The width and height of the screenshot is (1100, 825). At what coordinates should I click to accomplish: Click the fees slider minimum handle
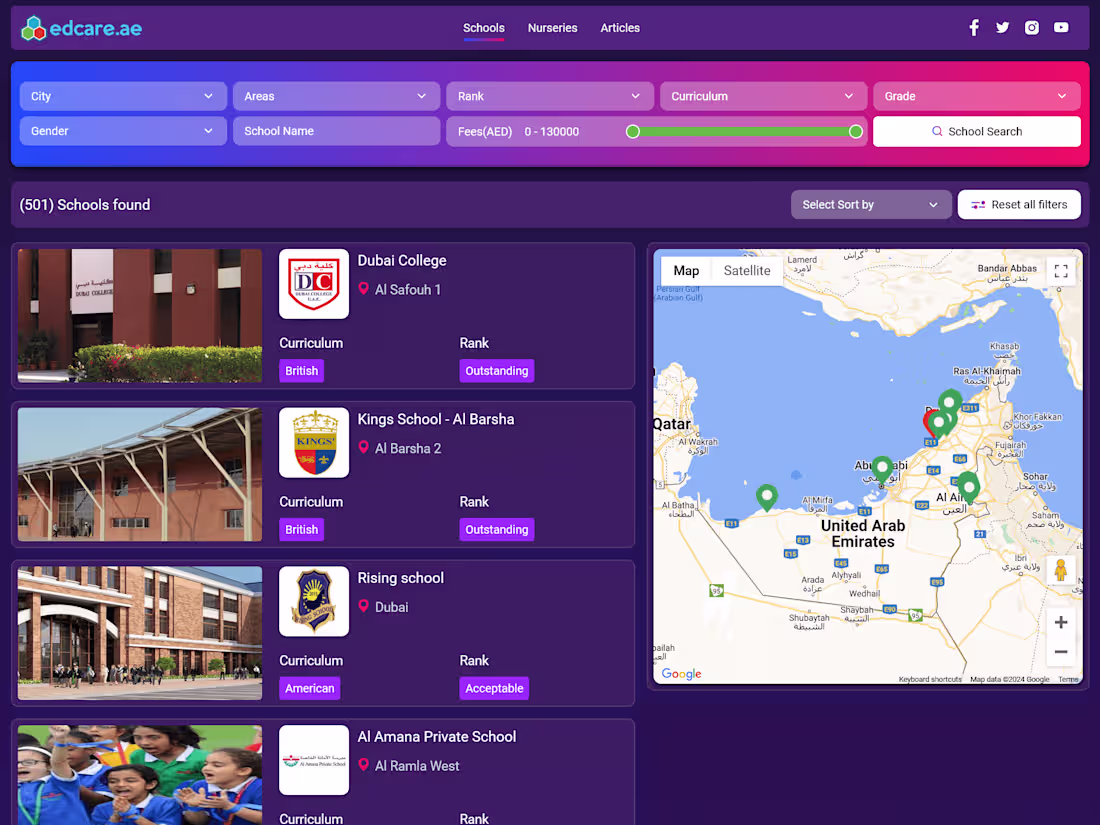[x=633, y=131]
